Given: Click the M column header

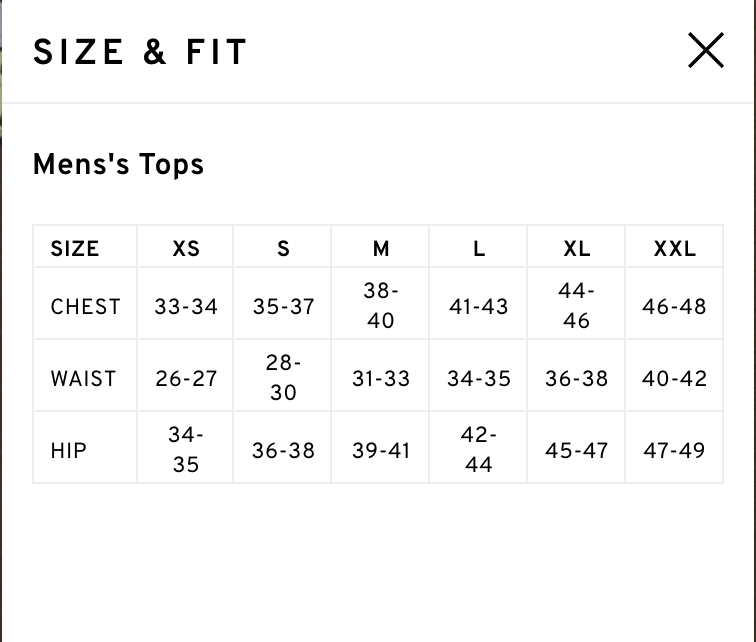Looking at the screenshot, I should click(x=381, y=249).
